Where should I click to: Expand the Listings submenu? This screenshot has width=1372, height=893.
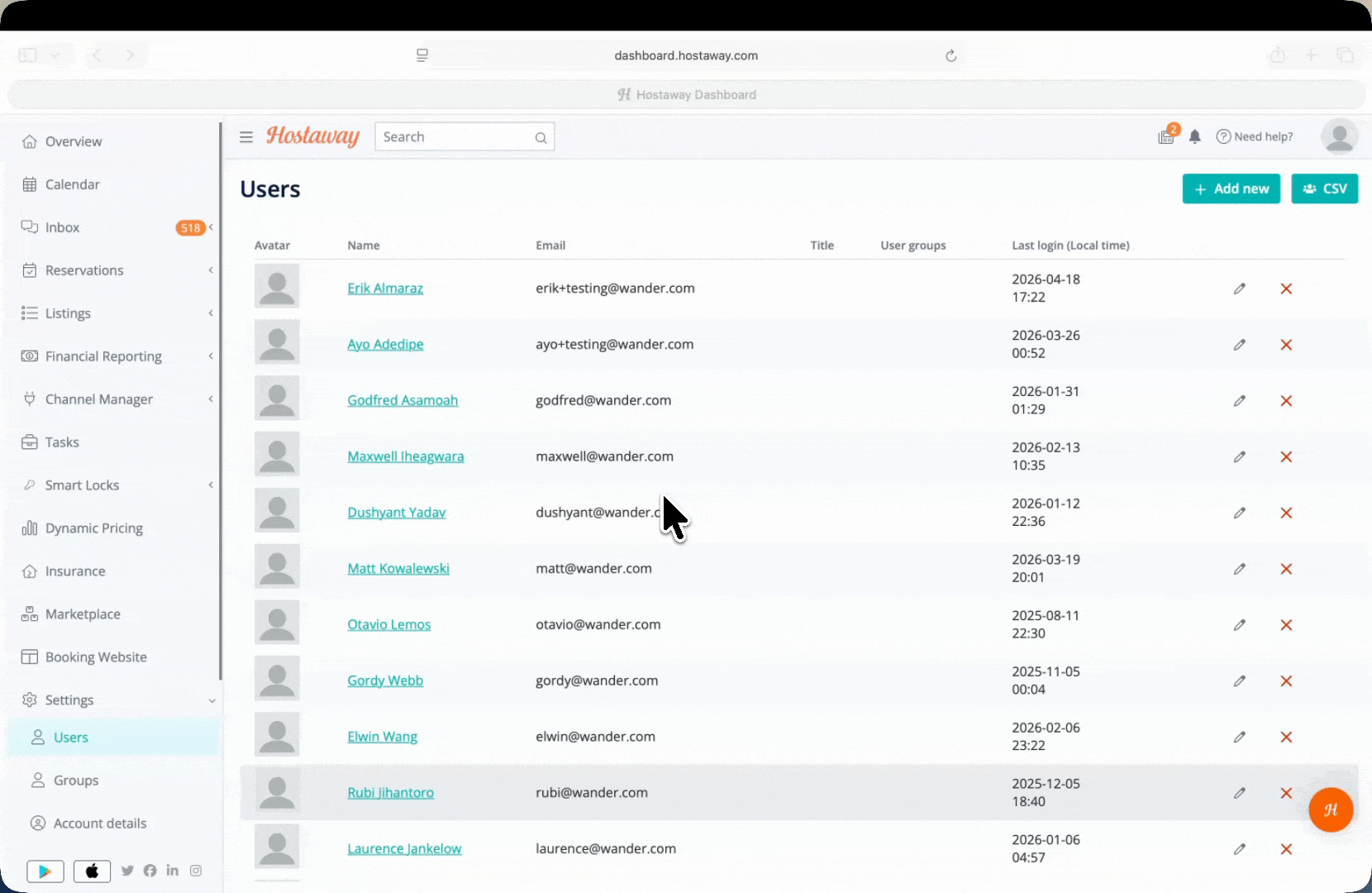211,313
